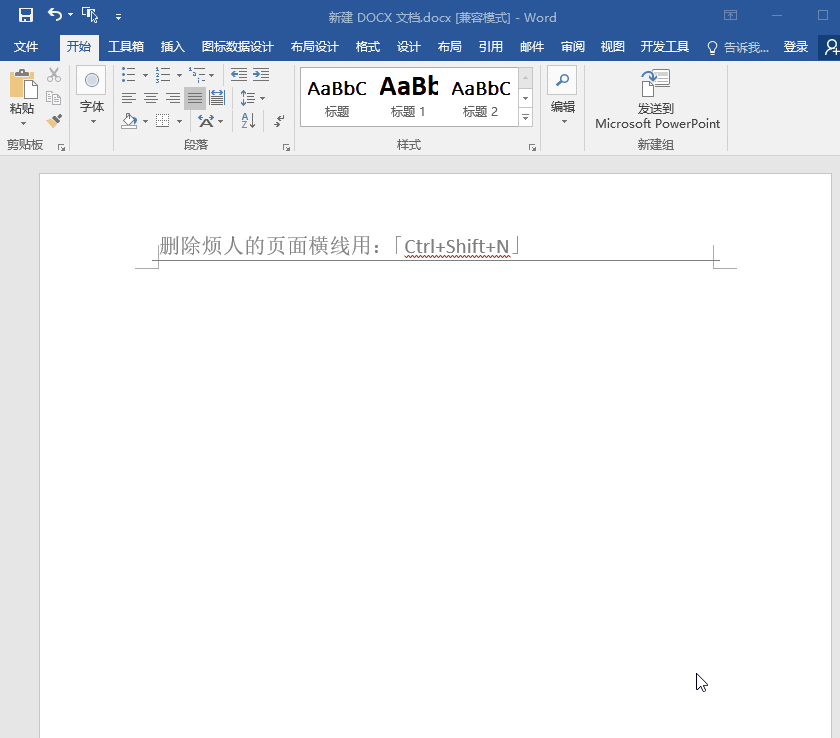Toggle align left button
840x738 pixels.
tap(129, 98)
